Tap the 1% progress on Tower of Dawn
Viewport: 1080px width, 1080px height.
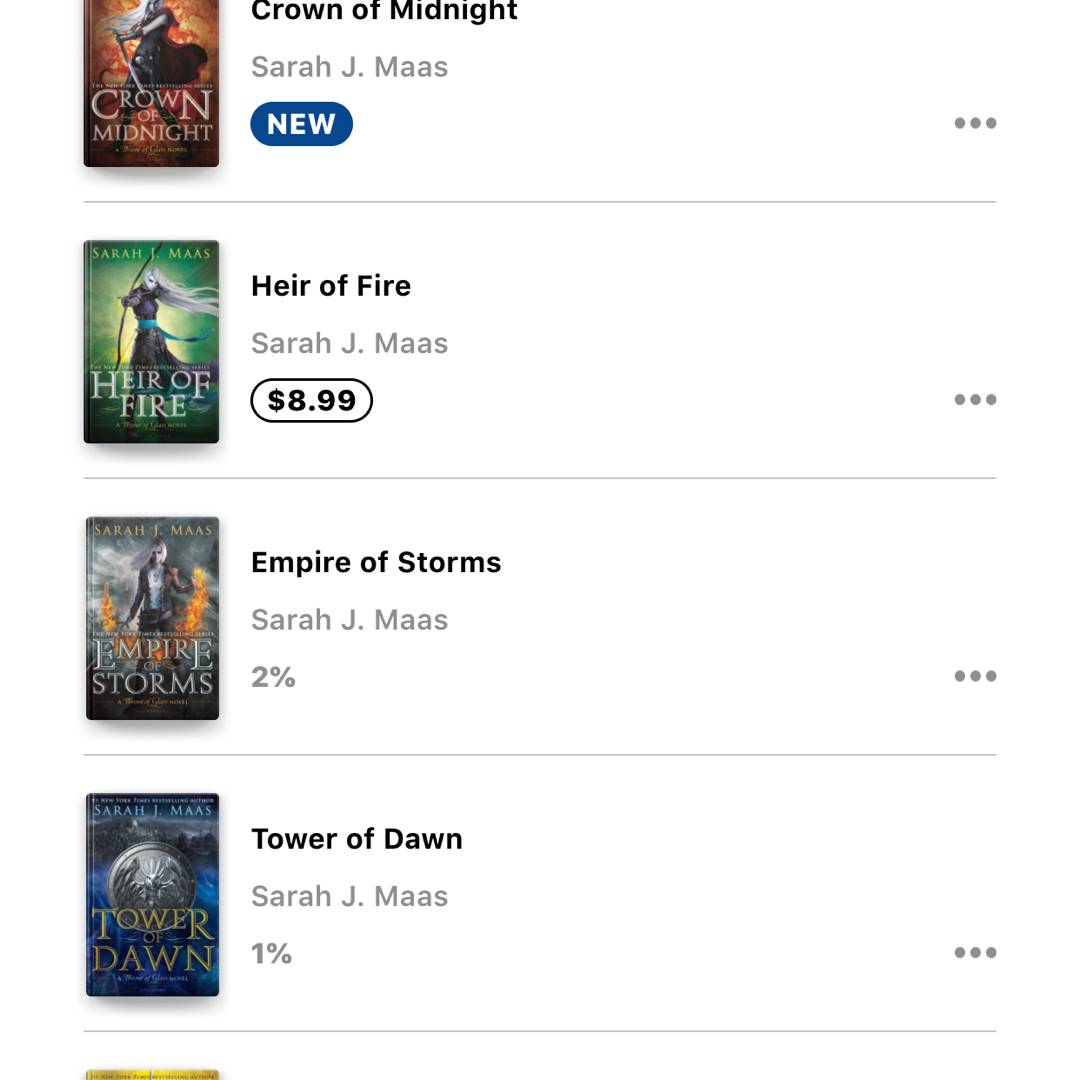pos(271,954)
